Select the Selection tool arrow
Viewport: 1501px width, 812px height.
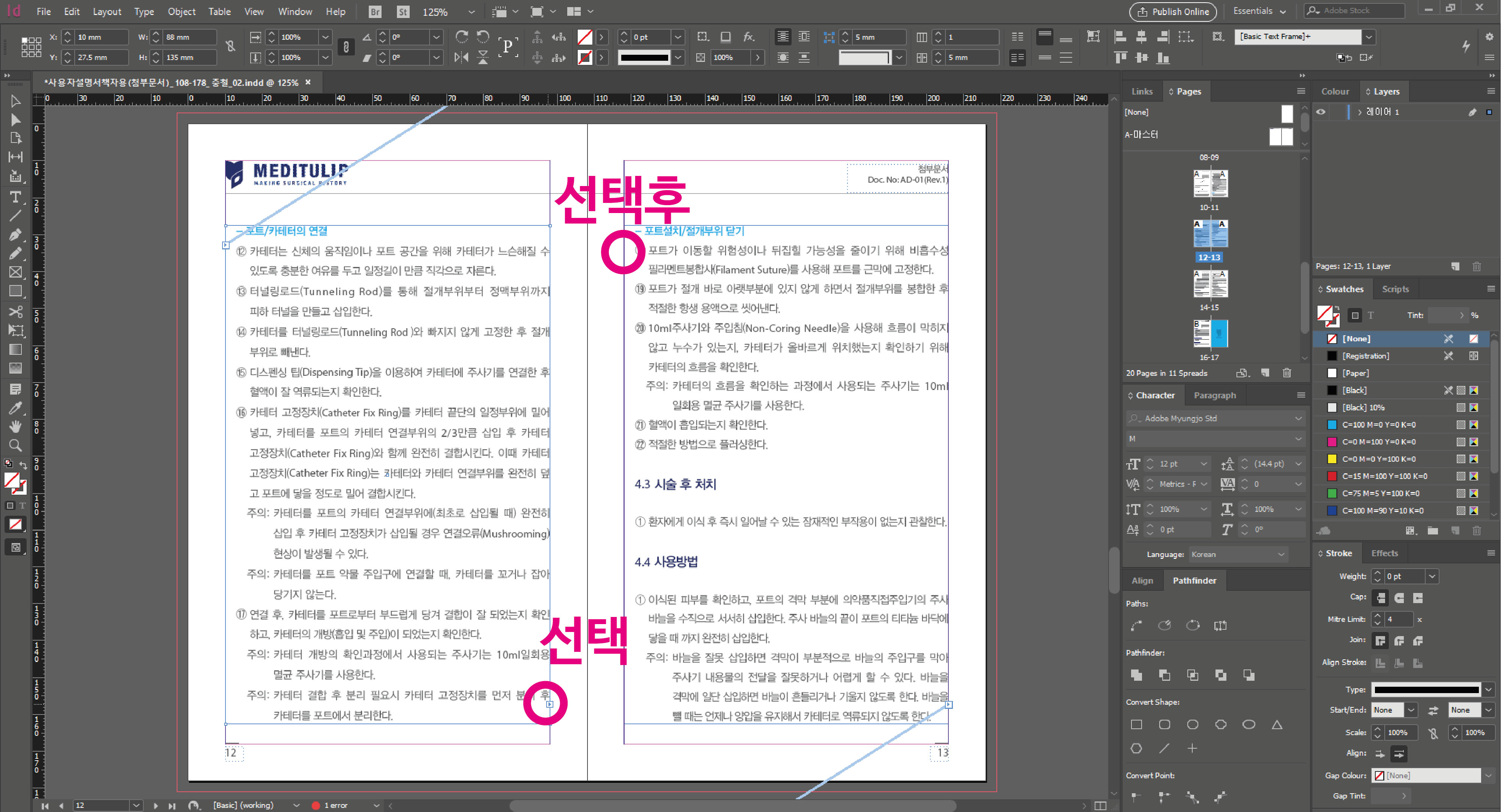(x=16, y=101)
